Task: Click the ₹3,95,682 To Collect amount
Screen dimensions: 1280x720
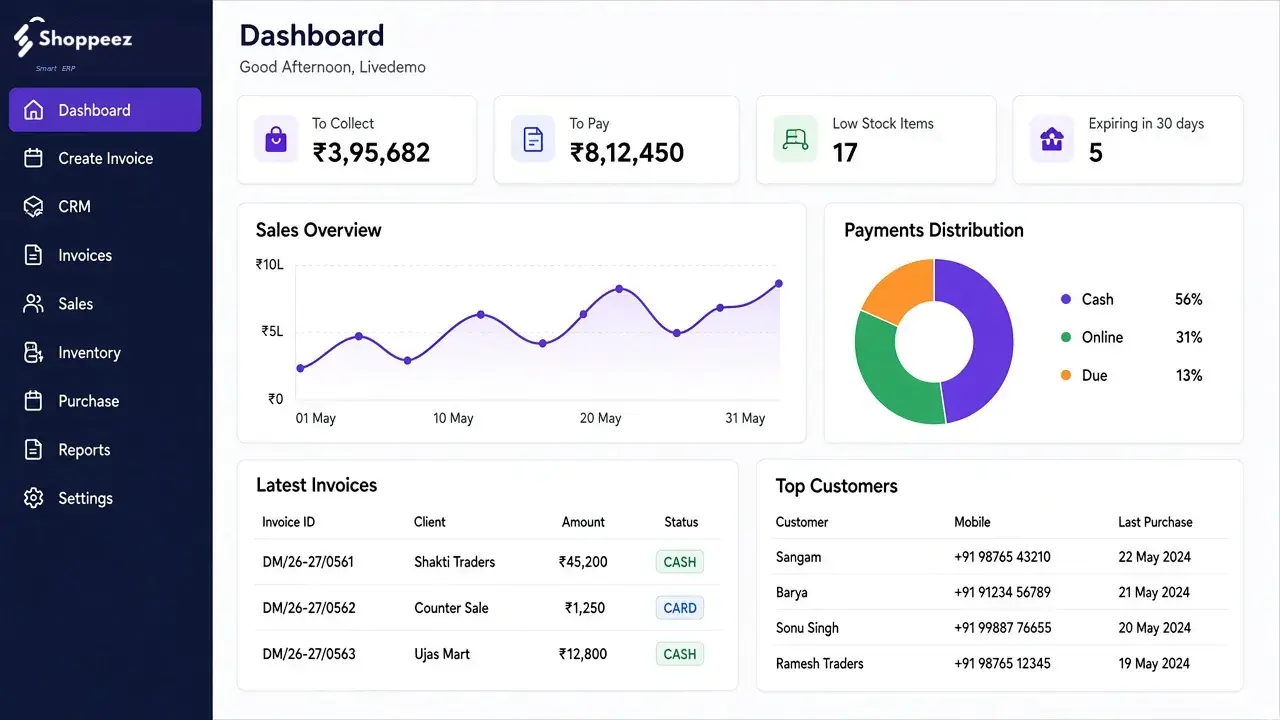Action: point(371,153)
